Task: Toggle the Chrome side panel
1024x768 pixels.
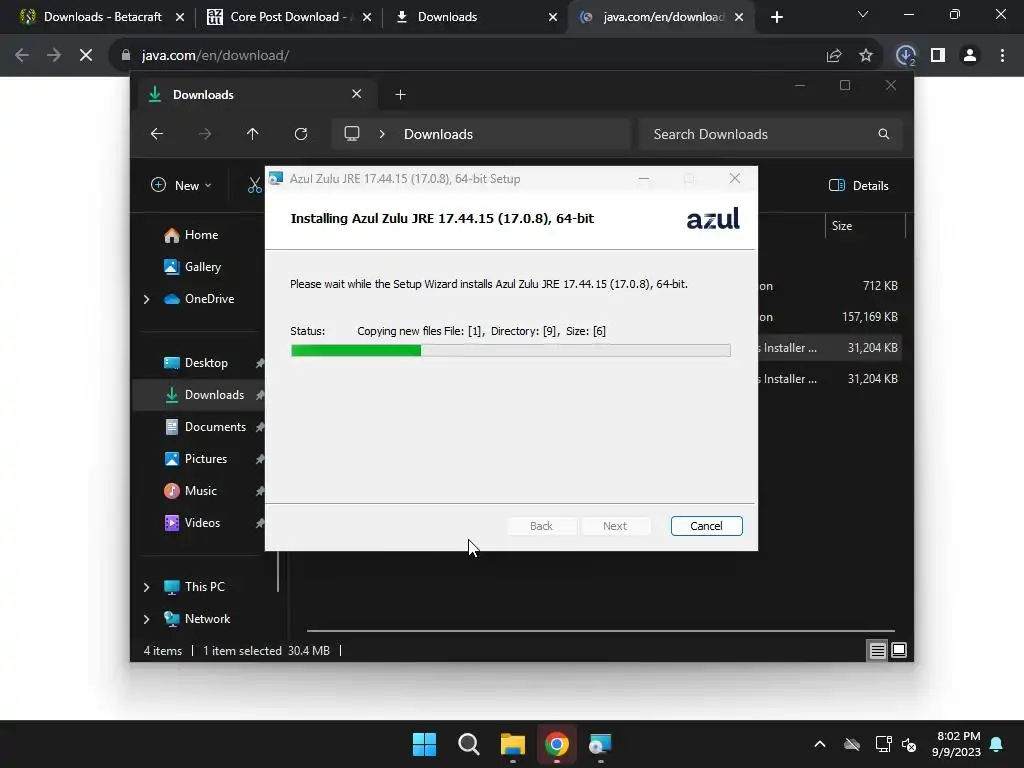Action: click(x=938, y=56)
